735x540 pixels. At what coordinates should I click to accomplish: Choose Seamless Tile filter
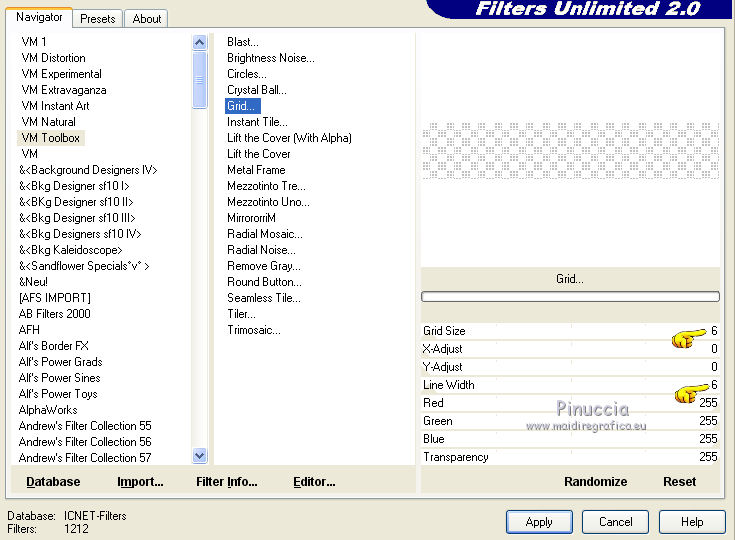coord(264,298)
